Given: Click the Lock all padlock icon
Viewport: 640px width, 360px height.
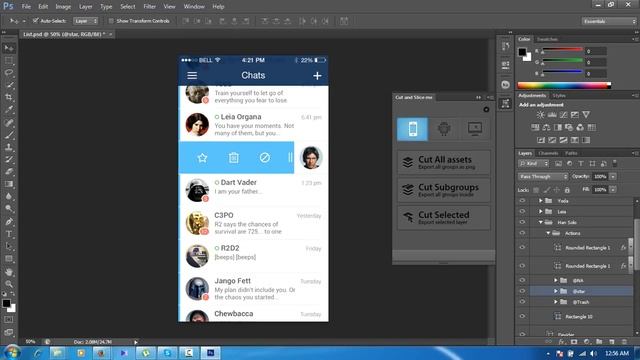Looking at the screenshot, I should (567, 190).
